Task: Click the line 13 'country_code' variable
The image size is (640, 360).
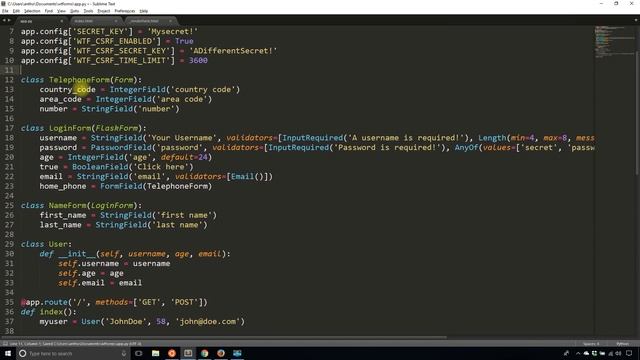Action: point(67,89)
